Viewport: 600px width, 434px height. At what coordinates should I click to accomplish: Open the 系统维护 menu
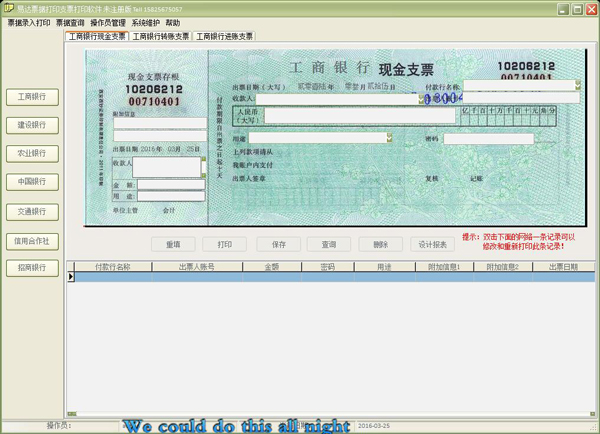[x=145, y=23]
